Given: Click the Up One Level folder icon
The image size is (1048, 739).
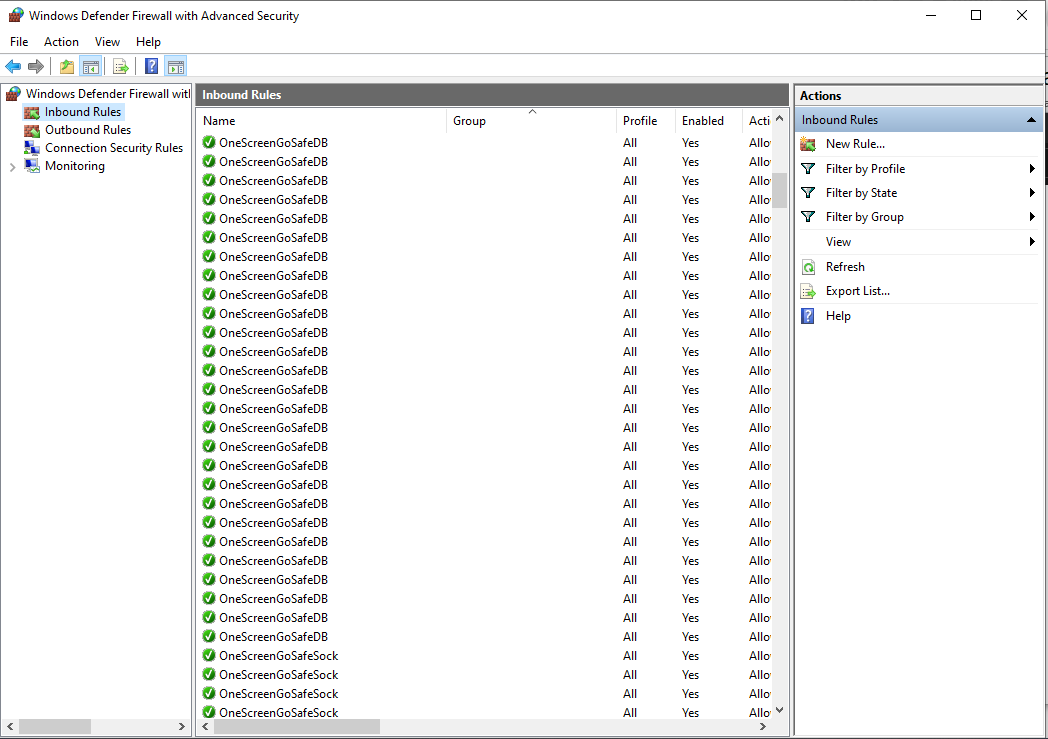Looking at the screenshot, I should [x=67, y=66].
